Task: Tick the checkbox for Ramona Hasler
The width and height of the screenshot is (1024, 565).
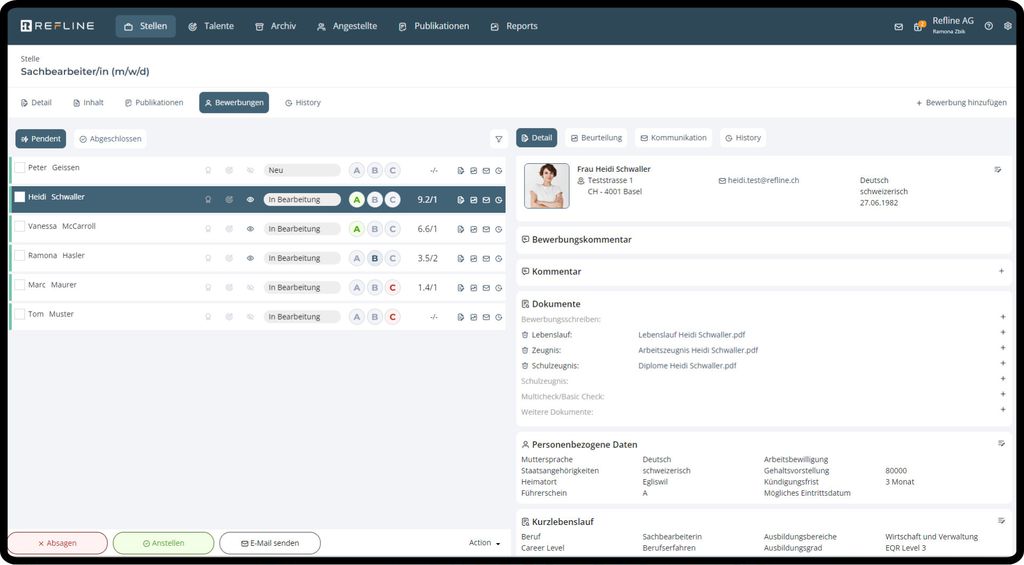Action: pos(19,256)
